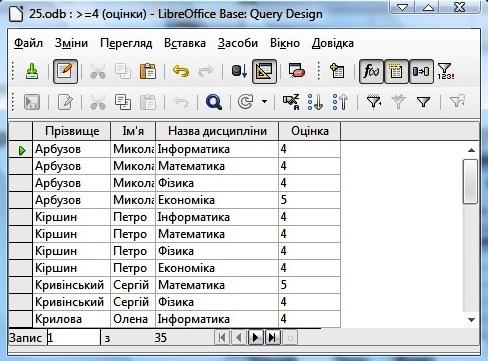Click Крилова surname cell

tap(72, 319)
